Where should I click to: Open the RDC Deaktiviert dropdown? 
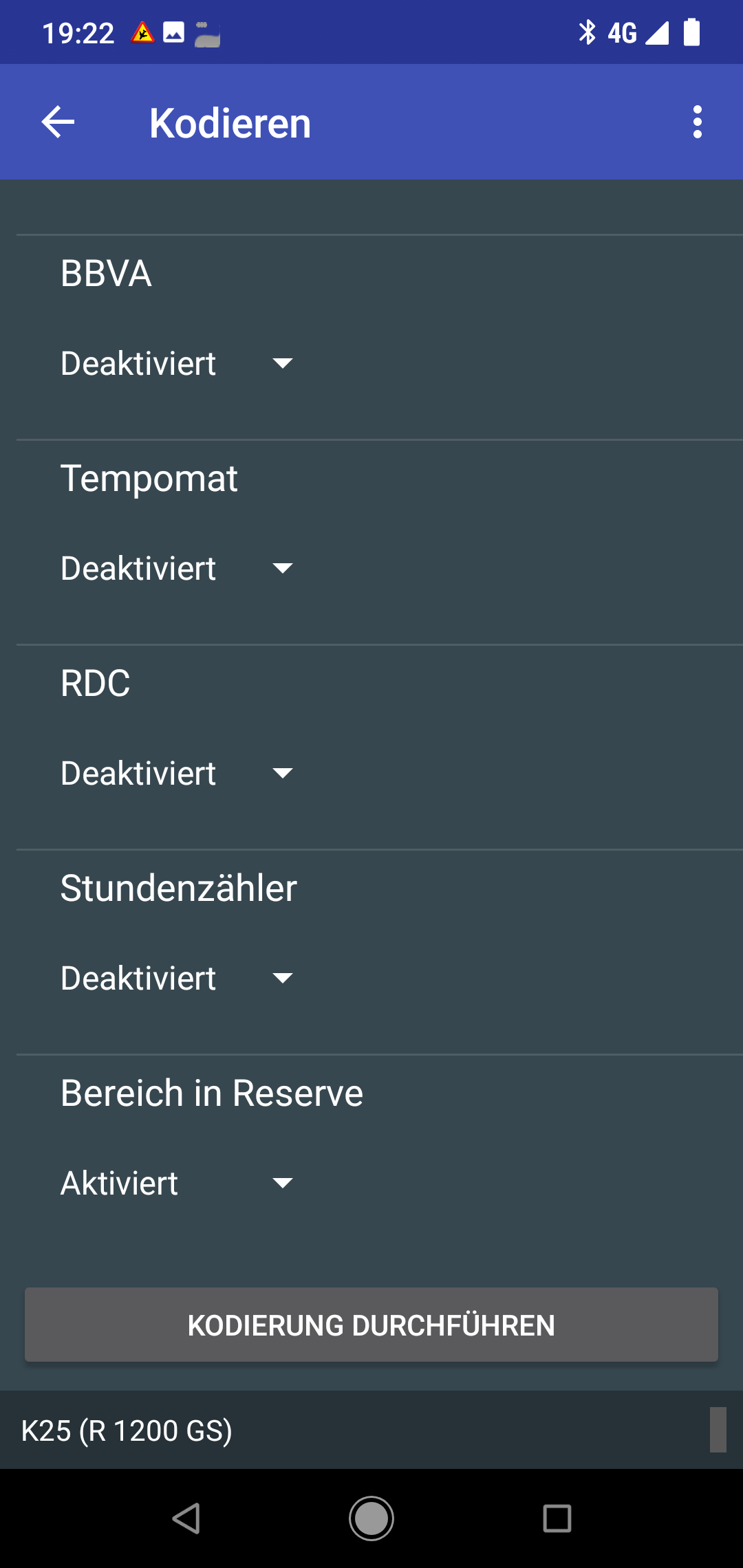[177, 773]
